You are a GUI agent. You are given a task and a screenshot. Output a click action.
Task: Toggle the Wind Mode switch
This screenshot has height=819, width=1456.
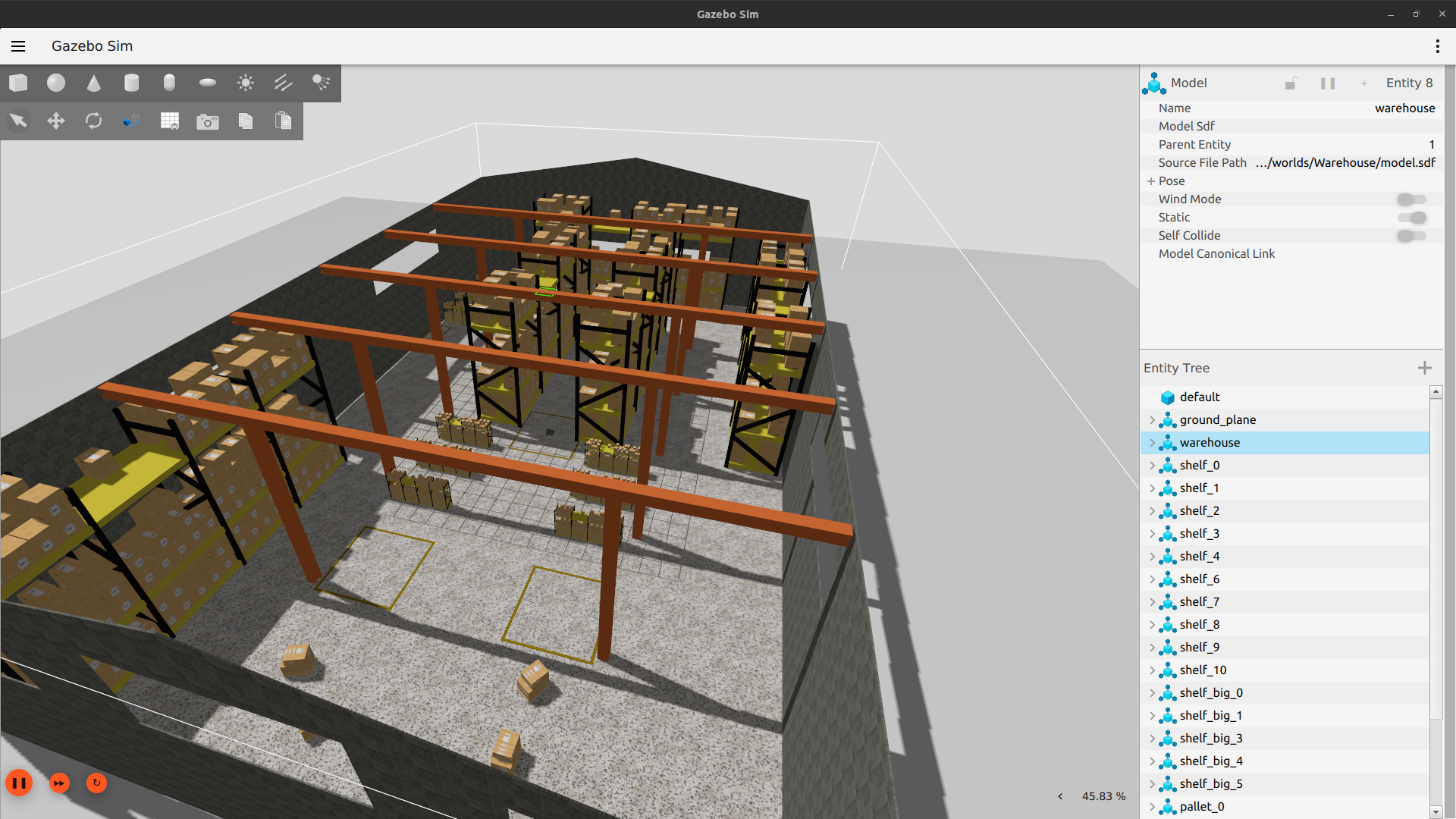[1411, 199]
